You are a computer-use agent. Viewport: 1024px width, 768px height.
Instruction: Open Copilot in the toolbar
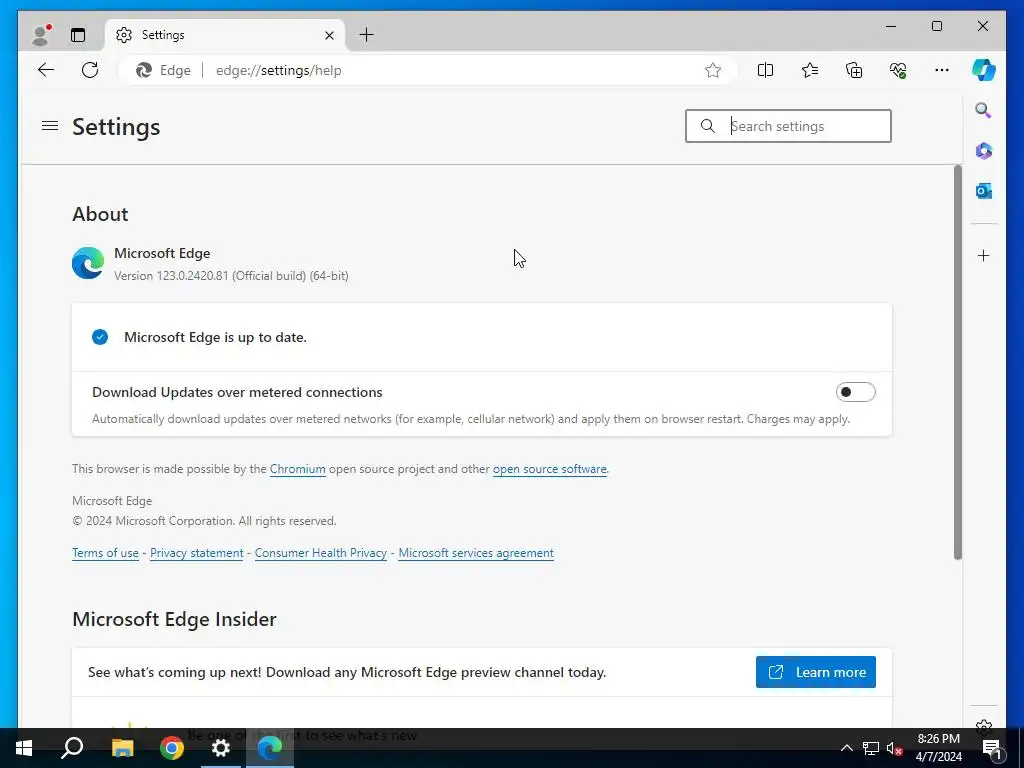coord(984,70)
